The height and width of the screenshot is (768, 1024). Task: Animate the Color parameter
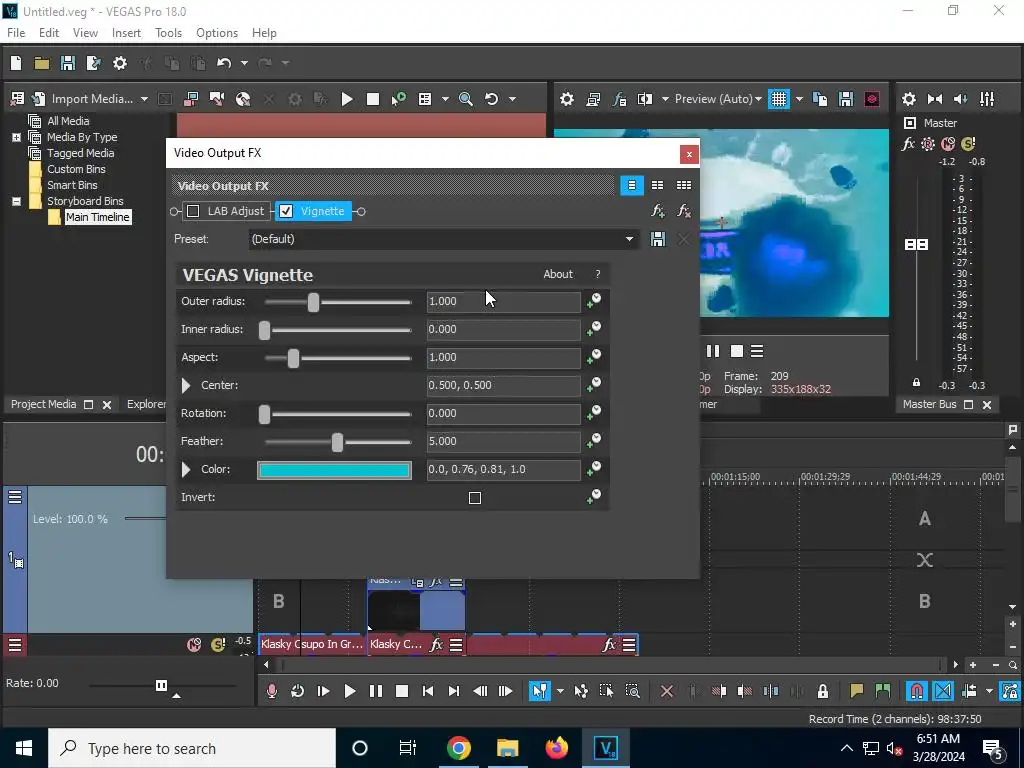coord(594,469)
